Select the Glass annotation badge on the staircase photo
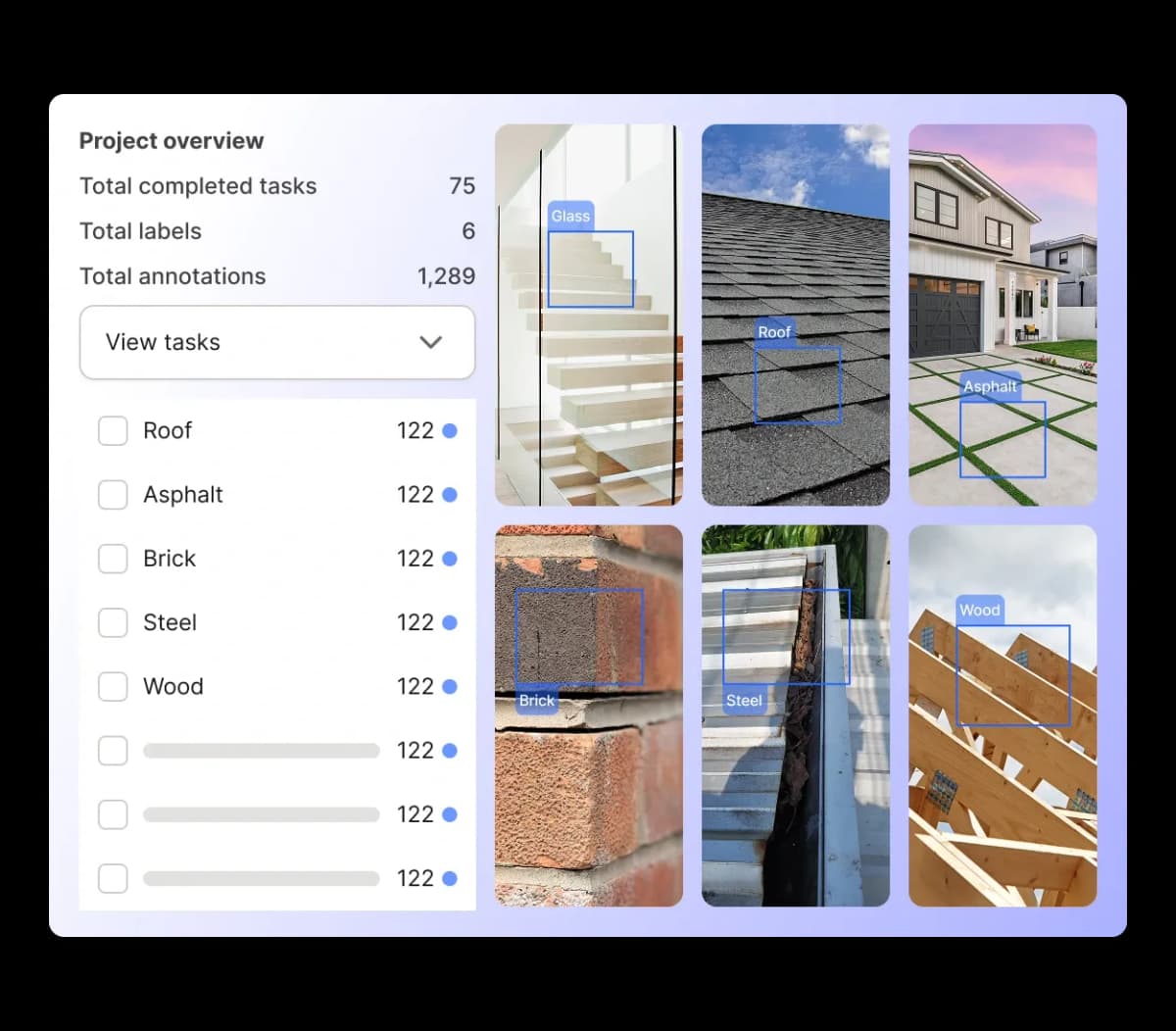Viewport: 1176px width, 1031px height. click(x=570, y=216)
